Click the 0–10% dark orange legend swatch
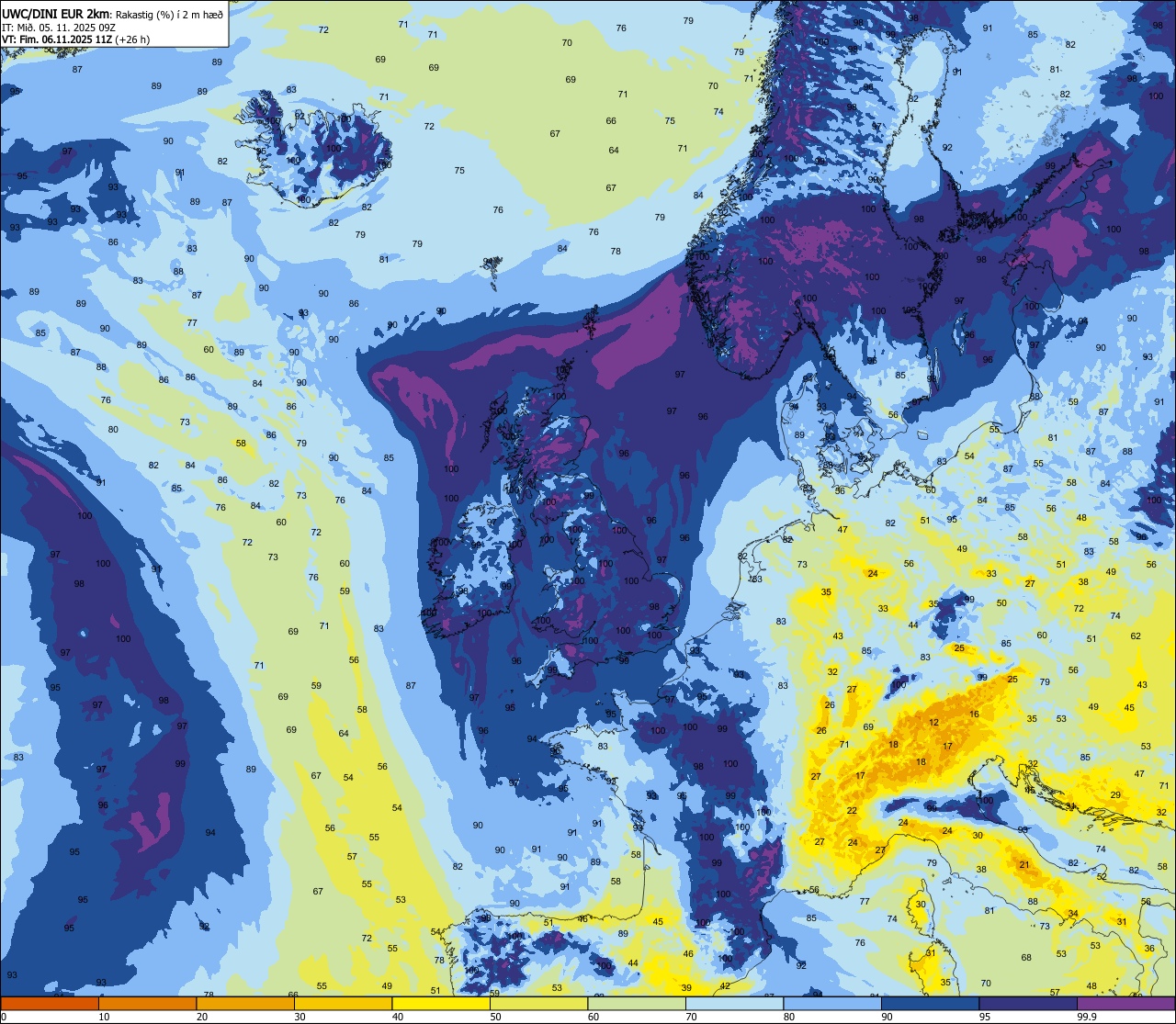 50,1003
